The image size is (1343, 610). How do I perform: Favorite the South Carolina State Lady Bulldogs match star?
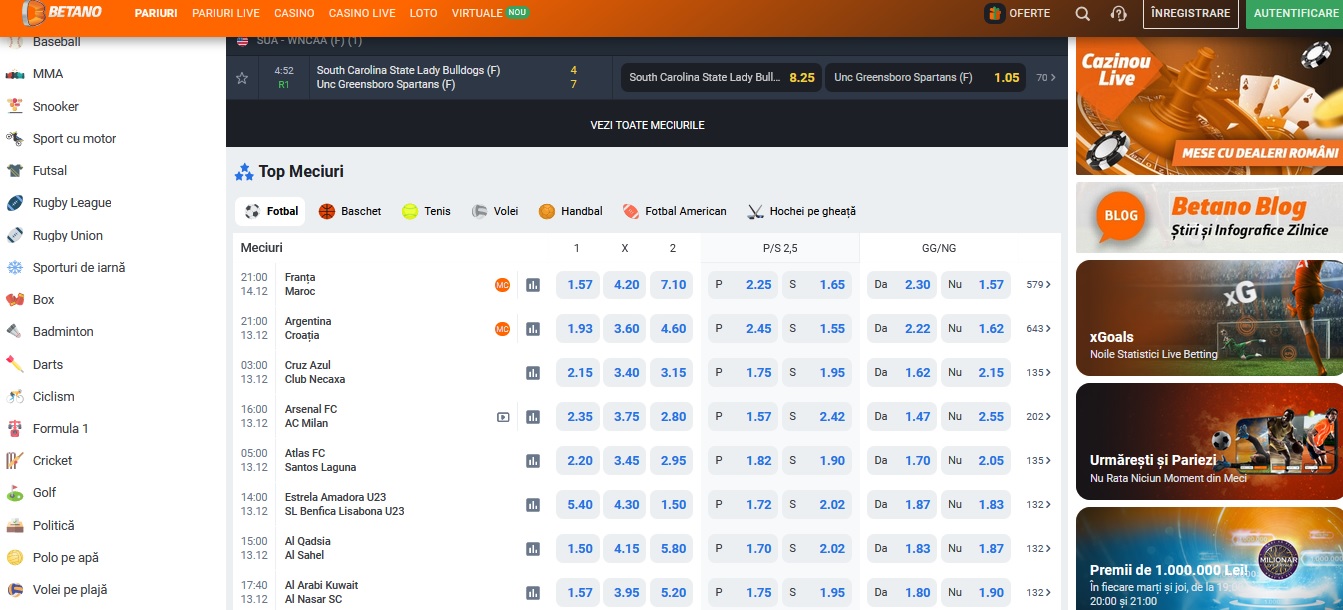(242, 78)
